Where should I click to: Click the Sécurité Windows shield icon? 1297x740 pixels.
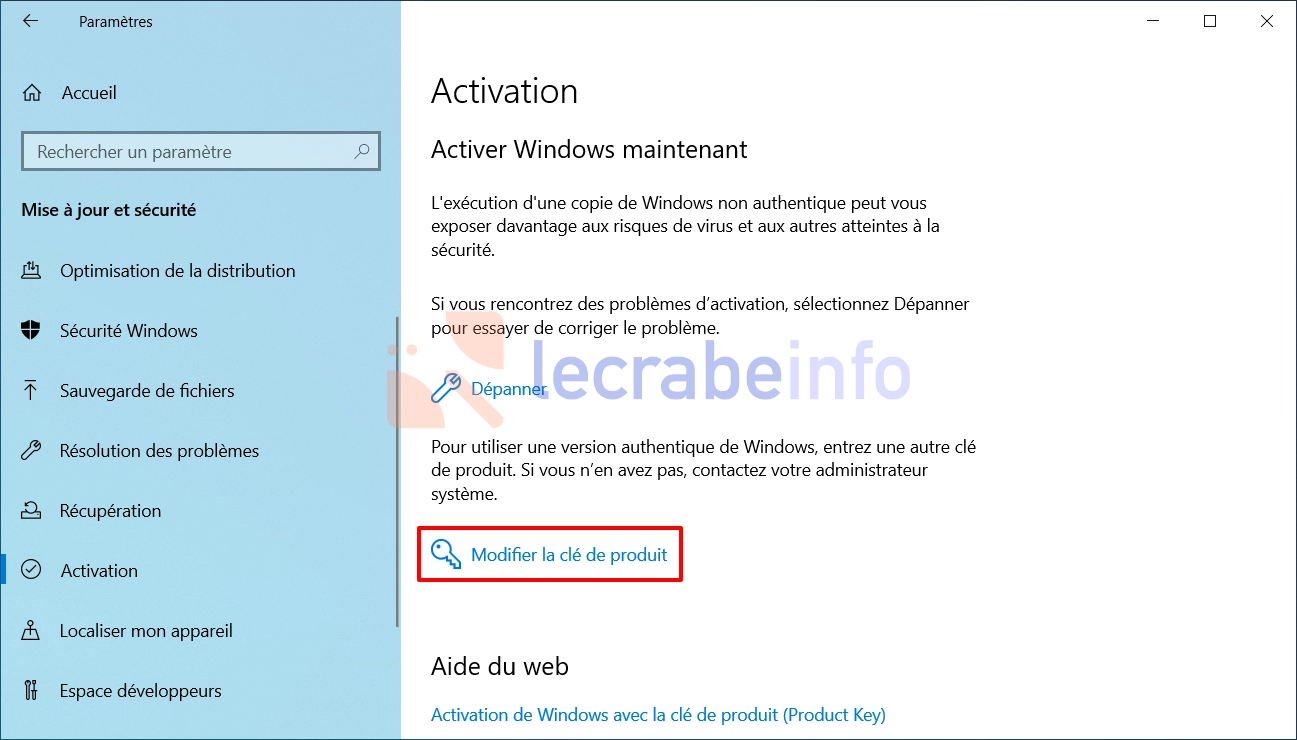point(31,331)
